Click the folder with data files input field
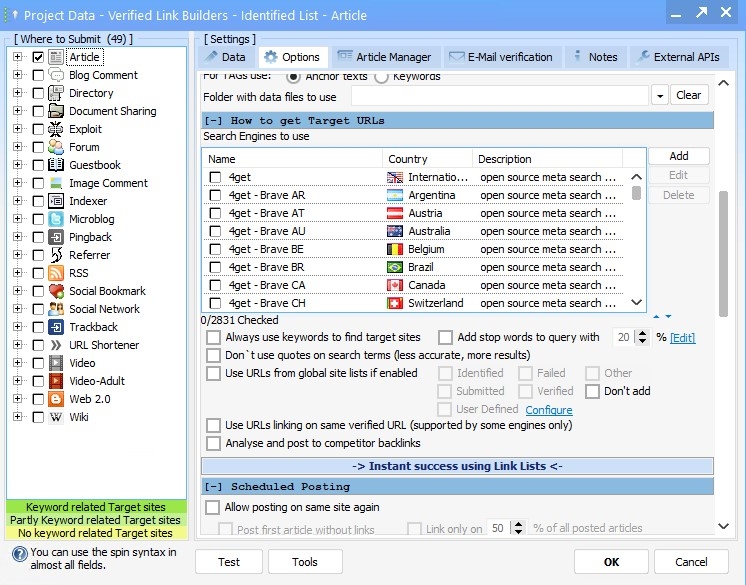Viewport: 746px width, 585px height. pos(498,96)
